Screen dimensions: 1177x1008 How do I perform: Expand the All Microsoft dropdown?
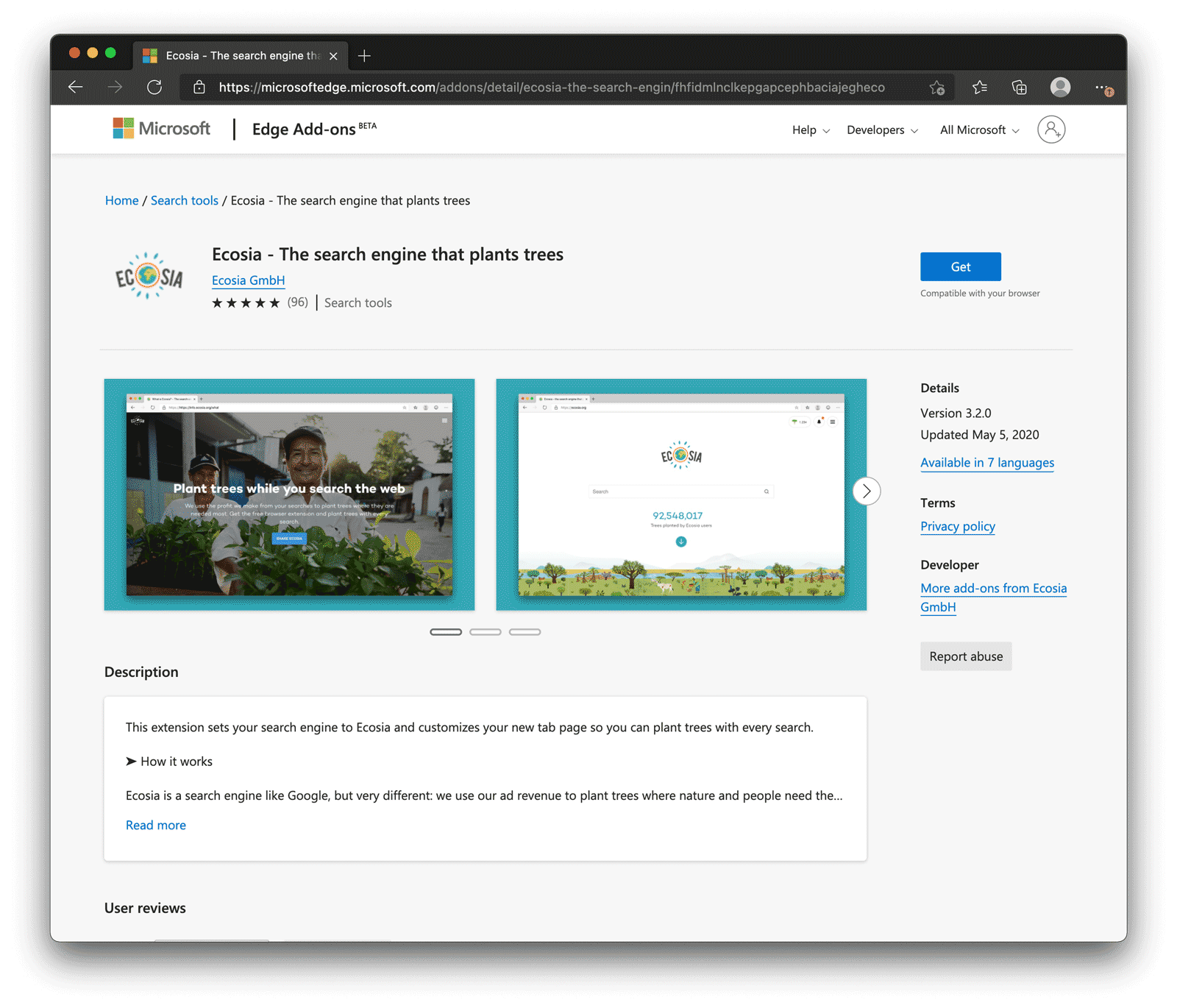(x=979, y=130)
